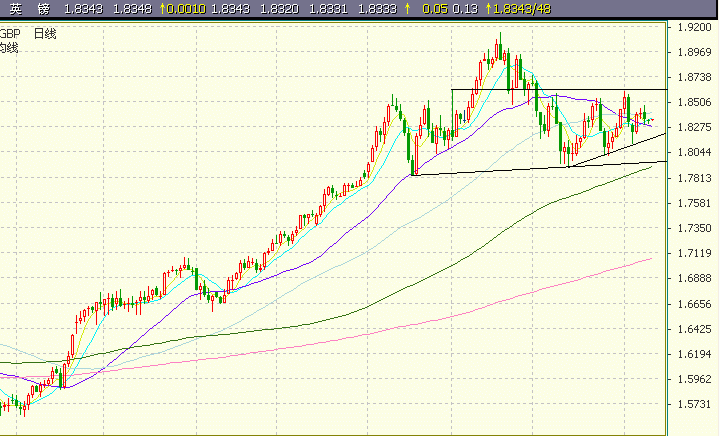Viewport: 720px width, 436px height.
Task: Click the 1.8044 price axis label
Action: [x=695, y=152]
